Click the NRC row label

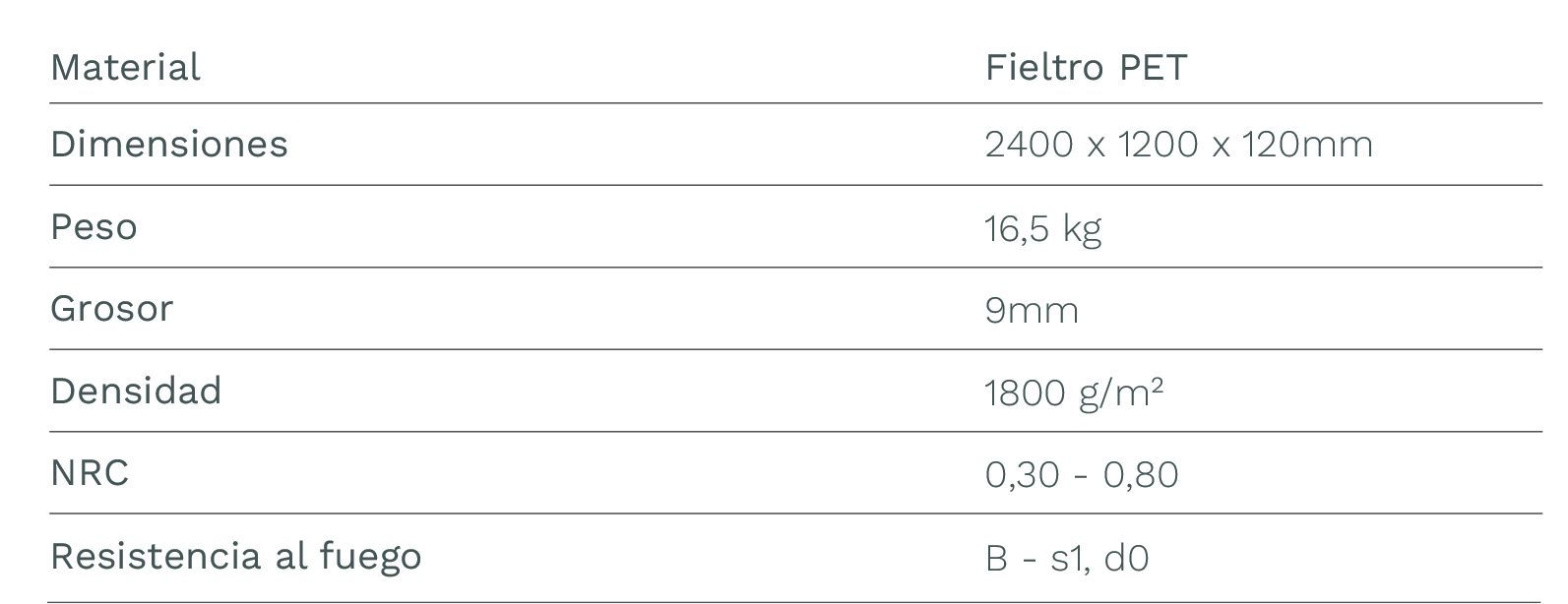coord(90,473)
